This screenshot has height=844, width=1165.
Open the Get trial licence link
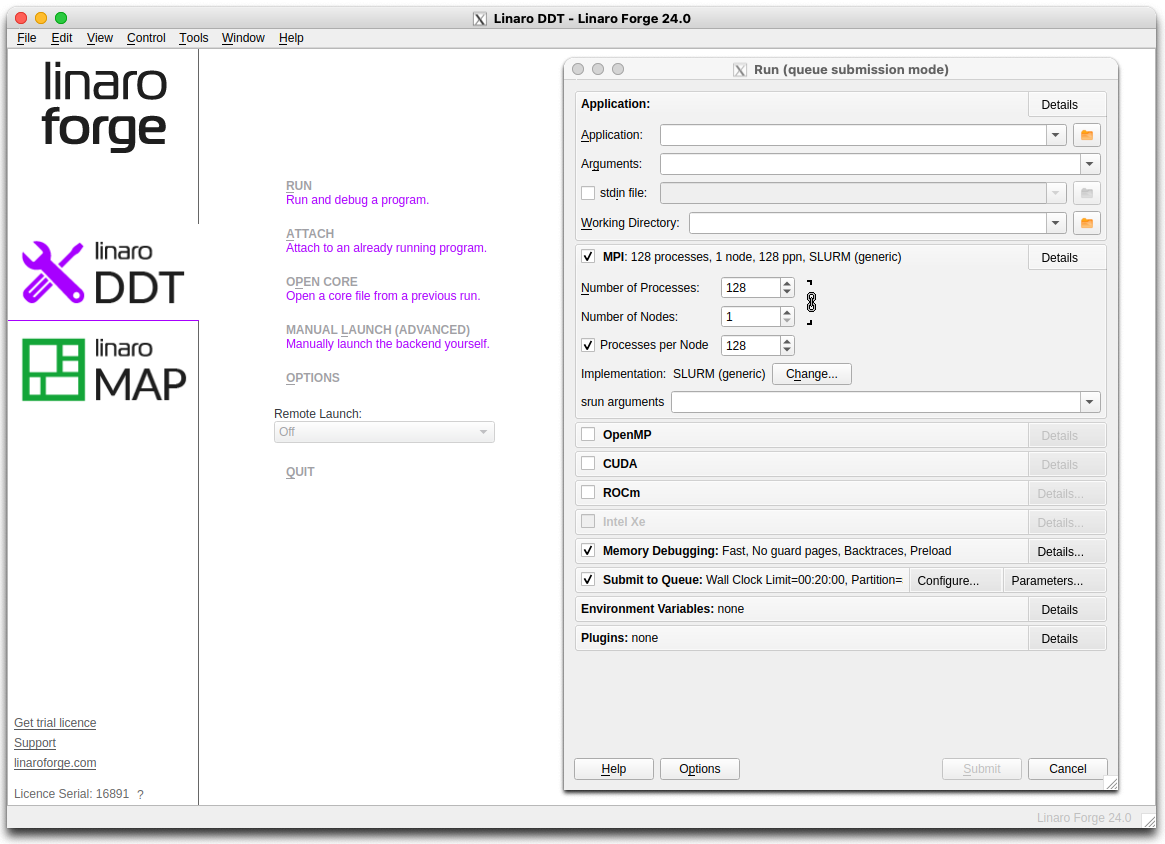click(55, 723)
